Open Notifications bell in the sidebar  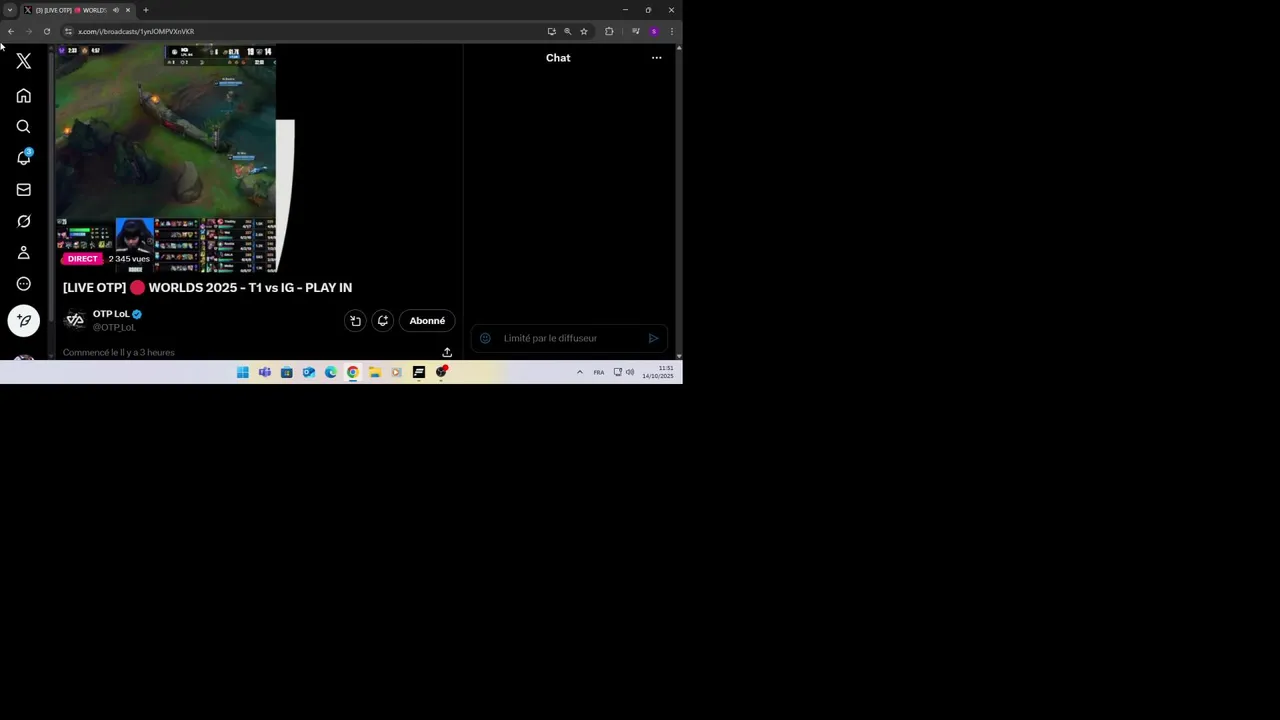24,158
